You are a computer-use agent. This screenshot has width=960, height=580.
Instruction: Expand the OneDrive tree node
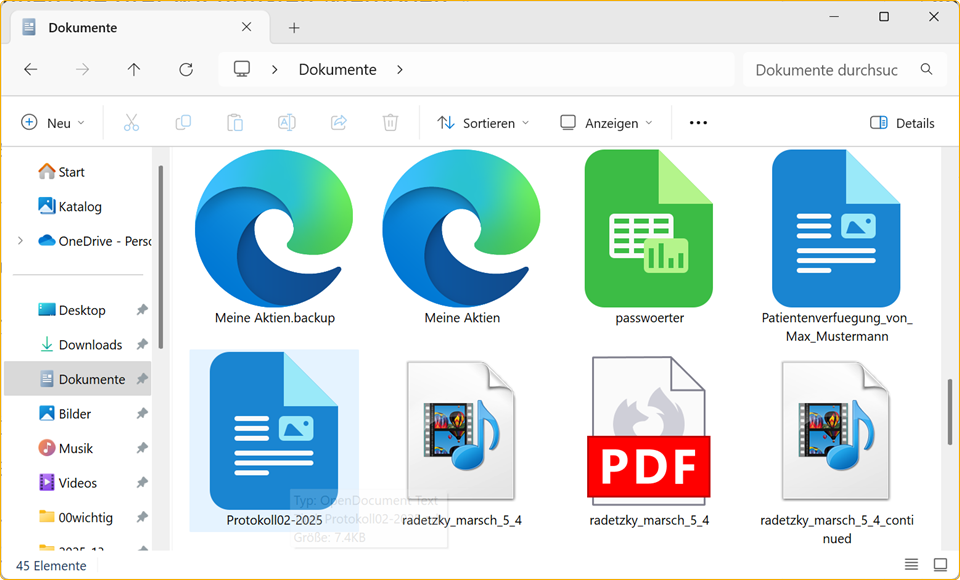pyautogui.click(x=20, y=241)
